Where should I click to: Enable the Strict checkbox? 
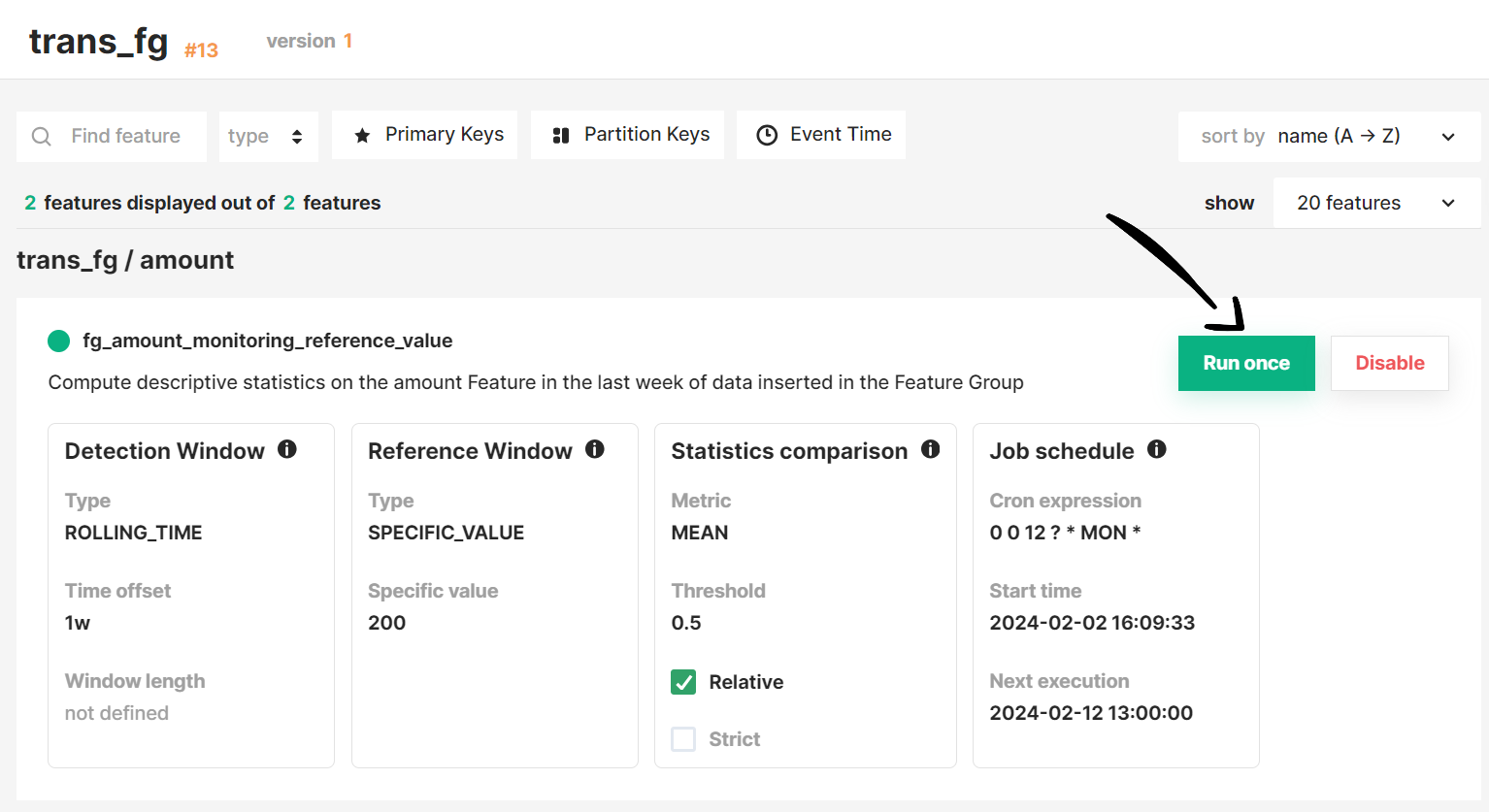click(683, 738)
